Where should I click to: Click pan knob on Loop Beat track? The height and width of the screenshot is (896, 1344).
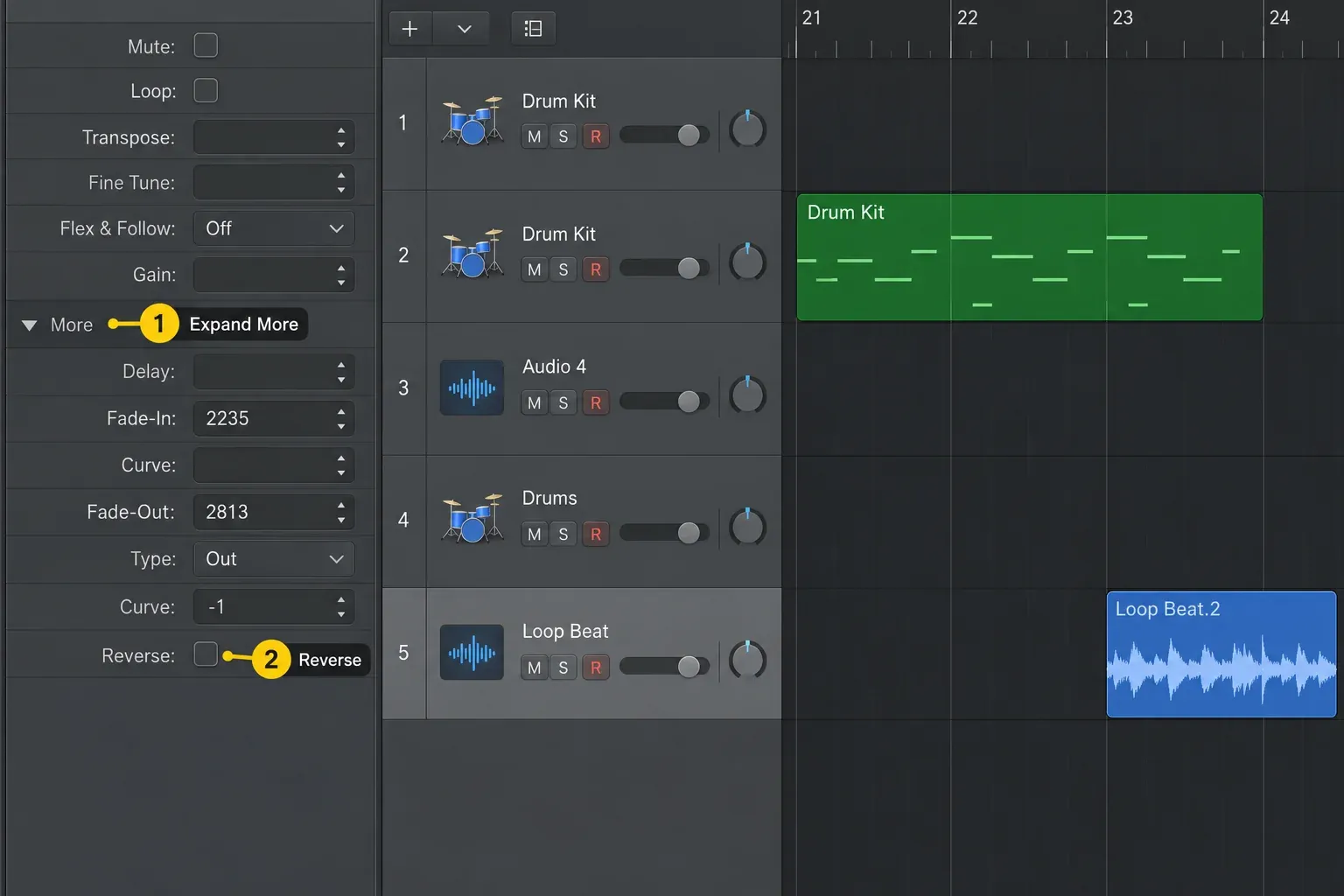[747, 661]
